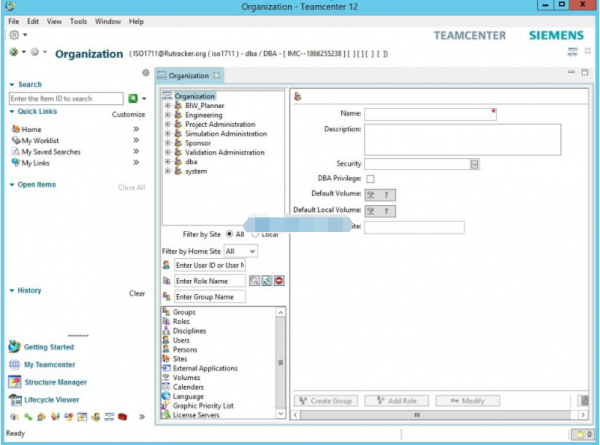This screenshot has height=445, width=600.
Task: Open the Back history dropdown arrow
Action: (24, 52)
